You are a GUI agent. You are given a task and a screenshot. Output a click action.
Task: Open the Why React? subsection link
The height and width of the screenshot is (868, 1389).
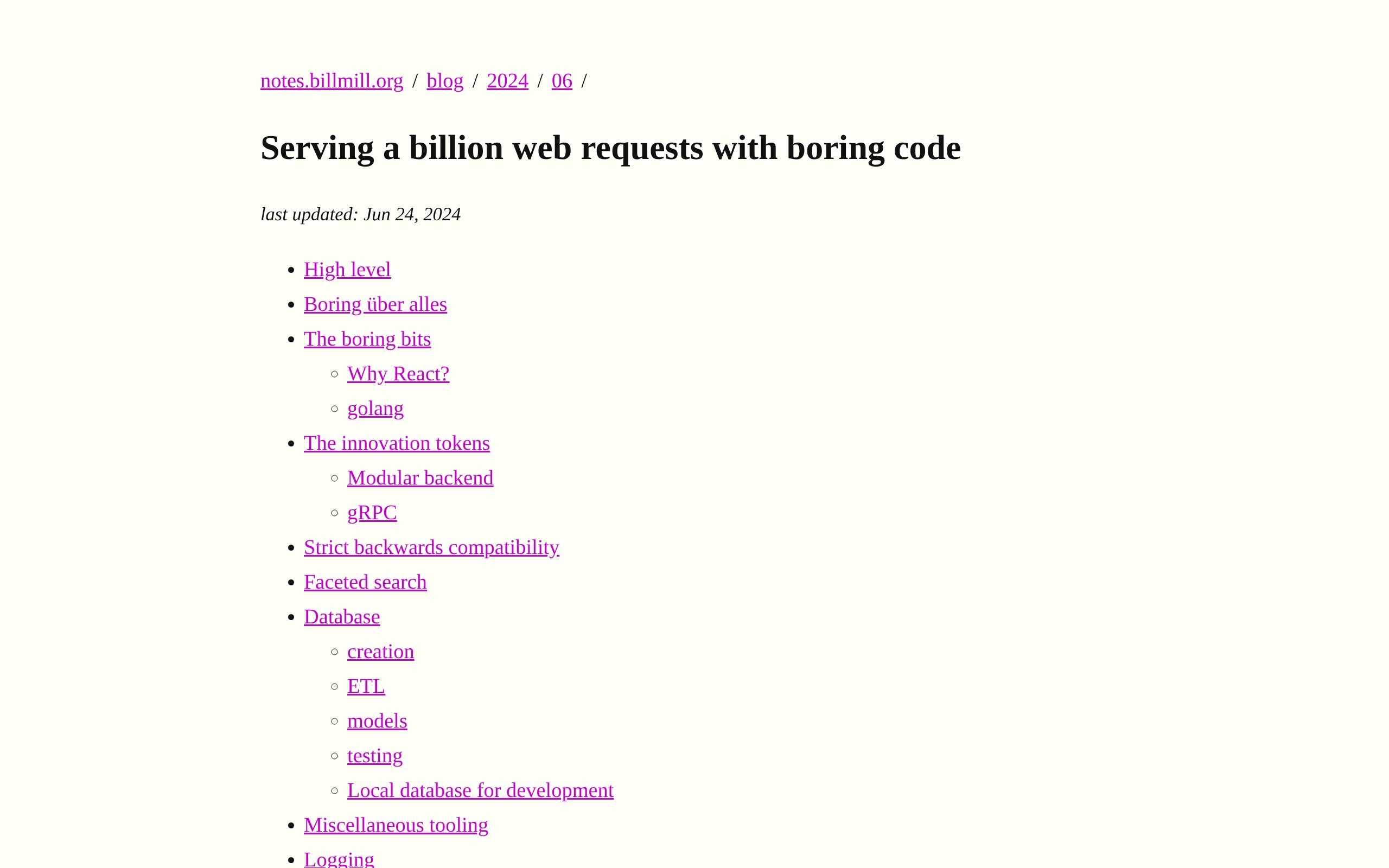pyautogui.click(x=398, y=374)
